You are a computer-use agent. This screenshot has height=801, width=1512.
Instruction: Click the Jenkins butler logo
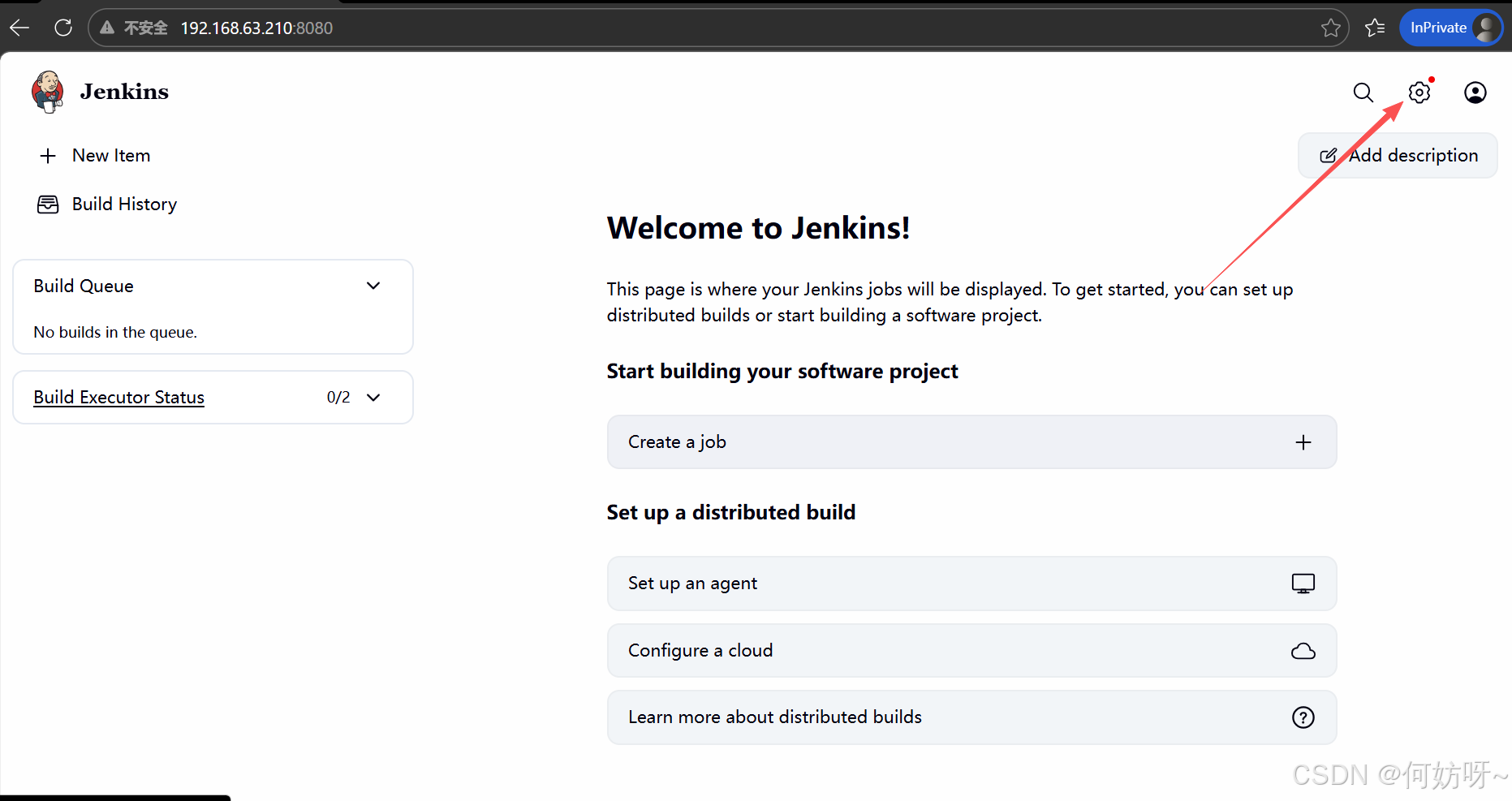[x=48, y=92]
